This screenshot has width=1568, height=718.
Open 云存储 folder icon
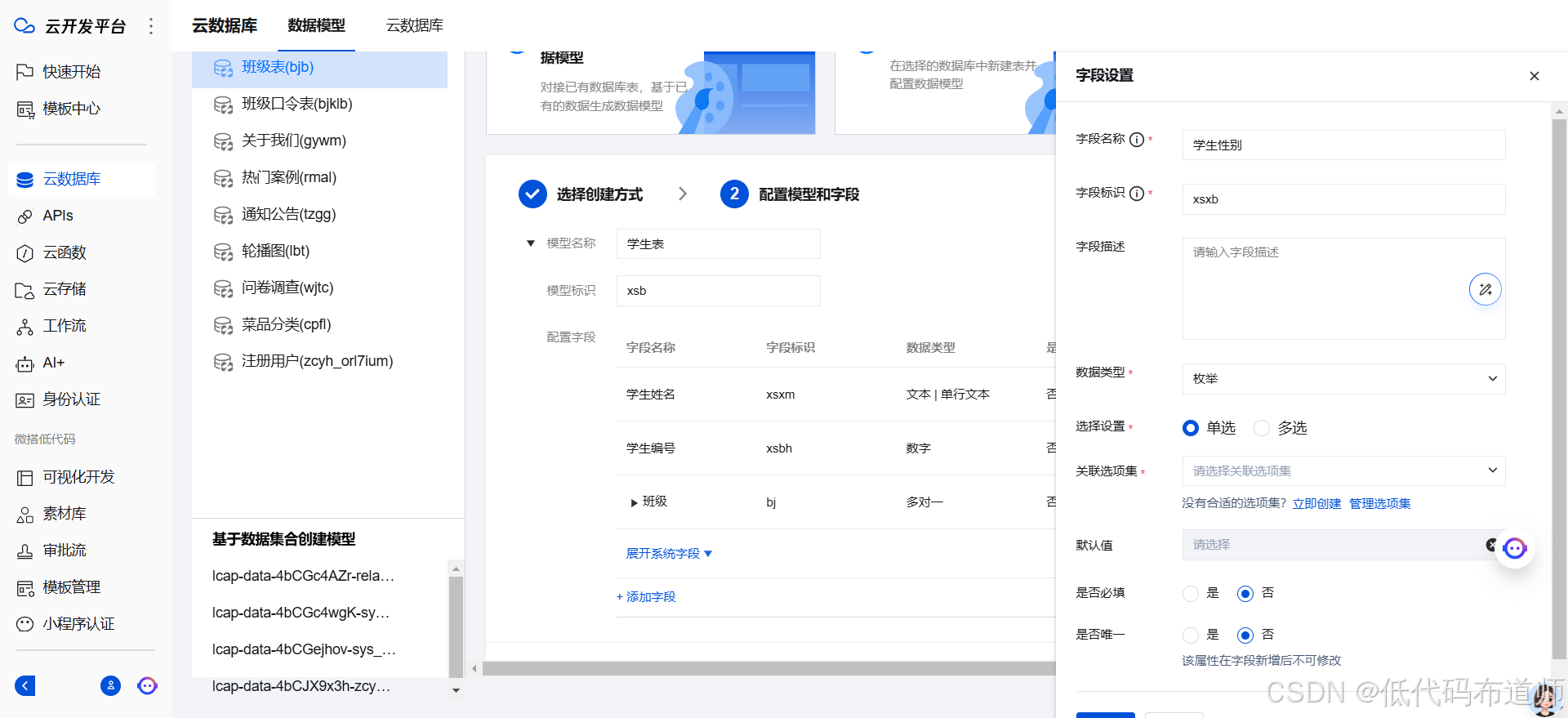[24, 289]
